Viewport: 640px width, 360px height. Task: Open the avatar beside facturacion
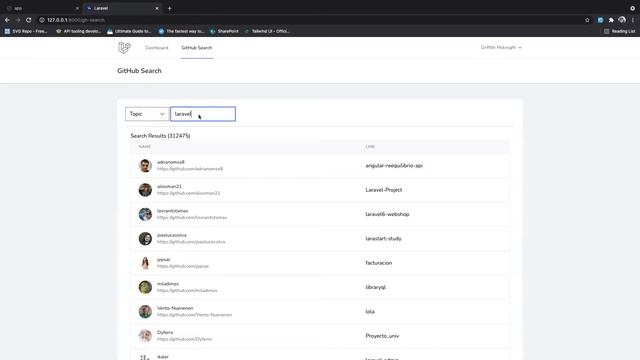click(x=145, y=263)
